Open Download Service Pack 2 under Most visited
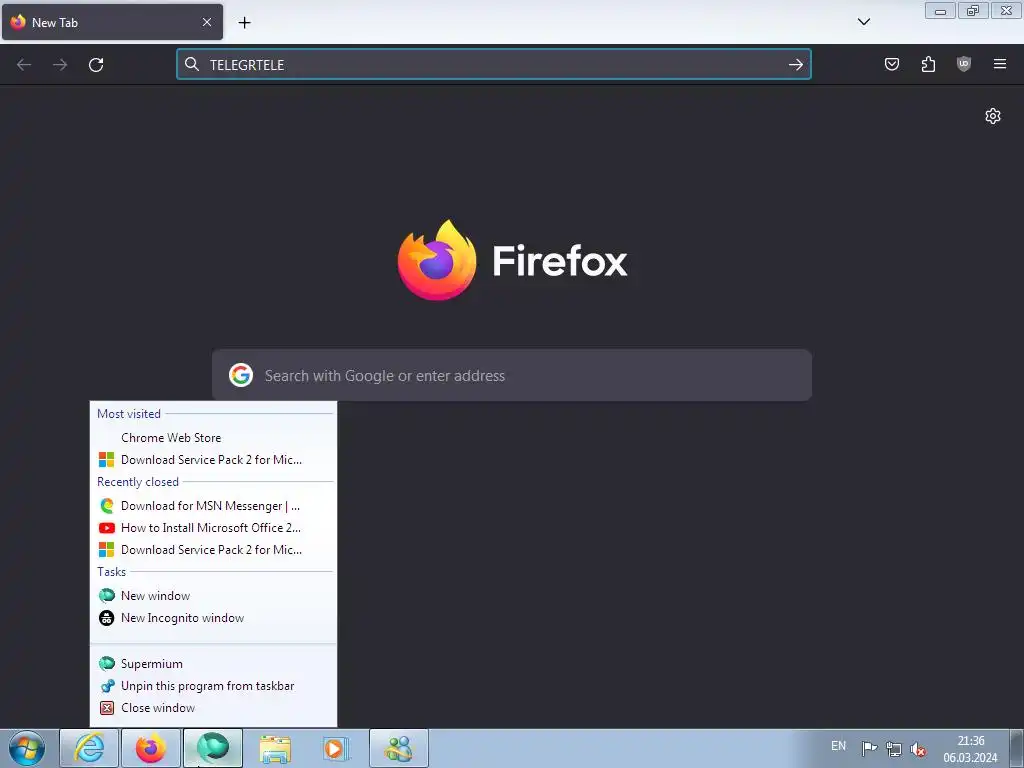Viewport: 1024px width, 768px height. tap(213, 460)
